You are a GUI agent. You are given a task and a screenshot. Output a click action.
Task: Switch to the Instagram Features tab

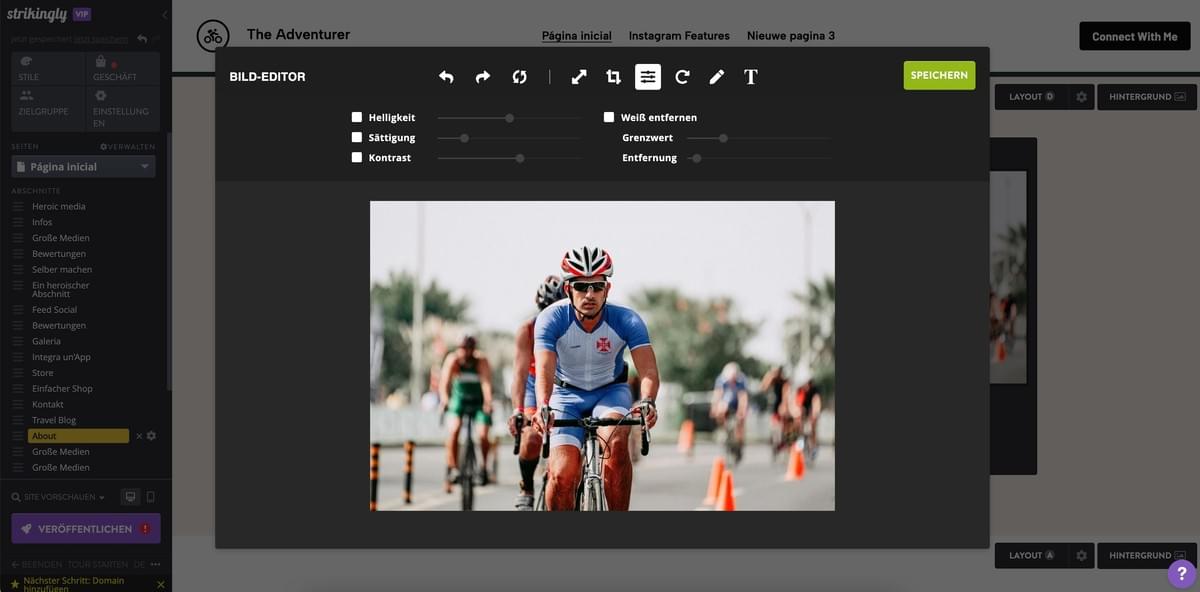679,35
